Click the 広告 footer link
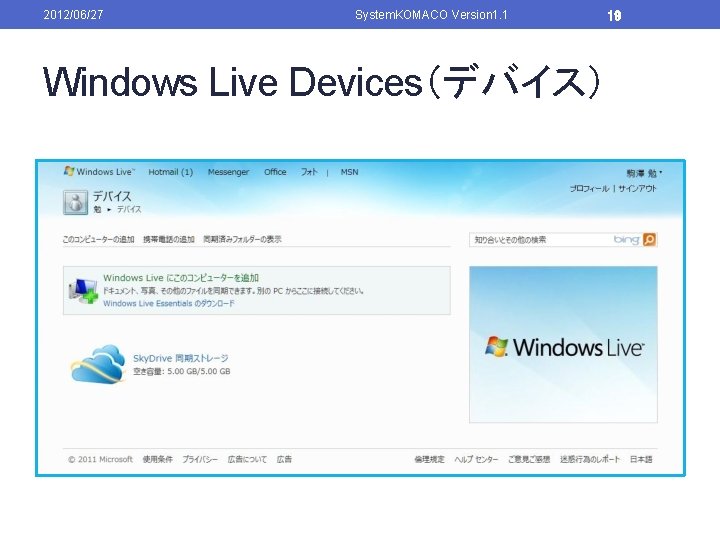The image size is (720, 540). [284, 459]
